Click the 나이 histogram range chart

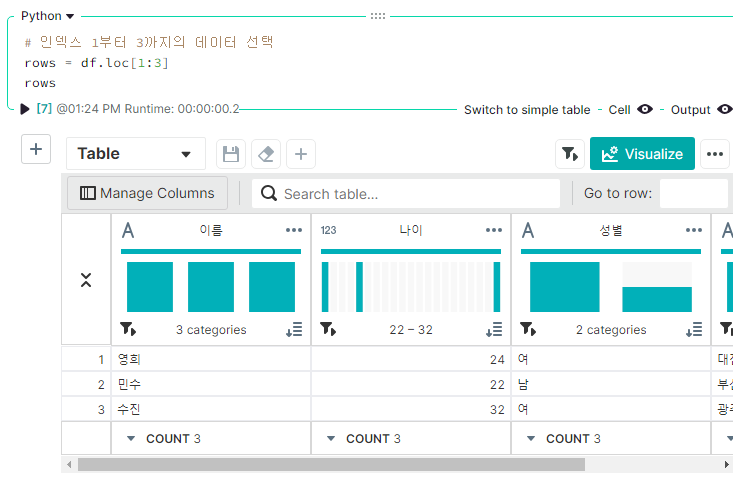pyautogui.click(x=411, y=287)
